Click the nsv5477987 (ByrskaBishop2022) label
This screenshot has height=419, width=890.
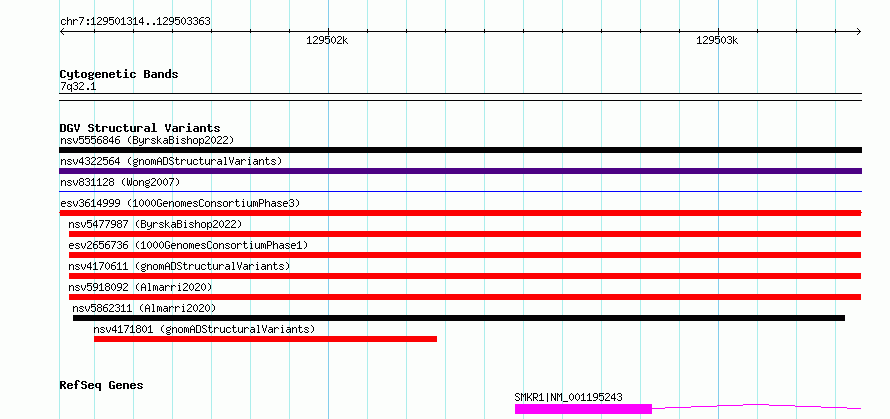coord(155,224)
